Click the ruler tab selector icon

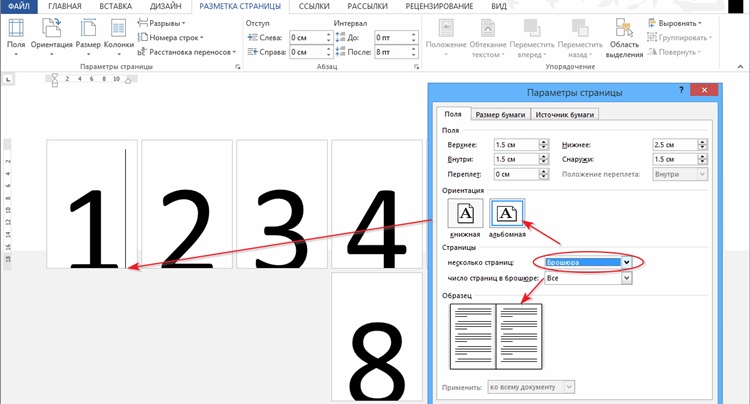click(x=8, y=79)
